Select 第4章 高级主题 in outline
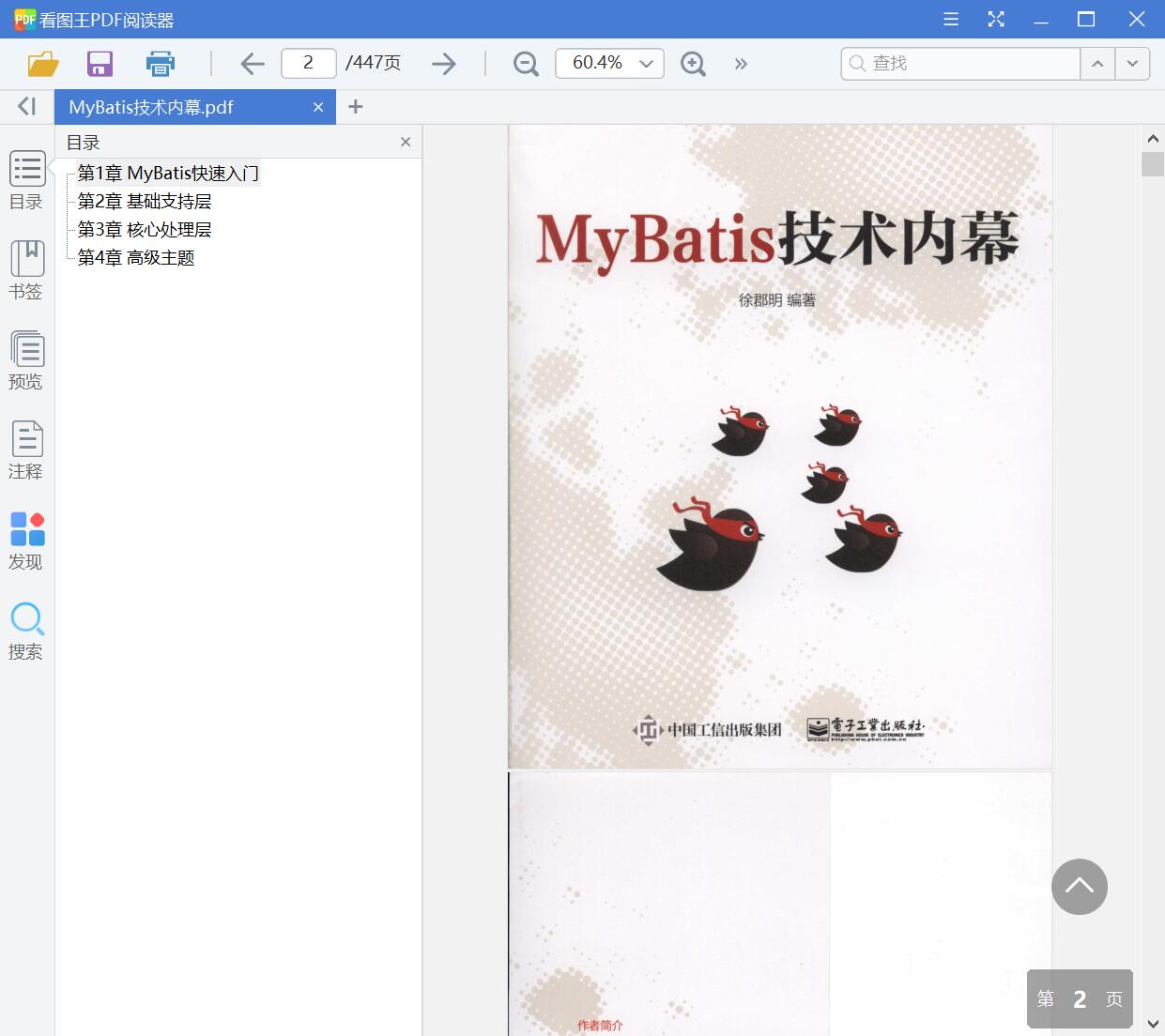1165x1036 pixels. coord(136,257)
